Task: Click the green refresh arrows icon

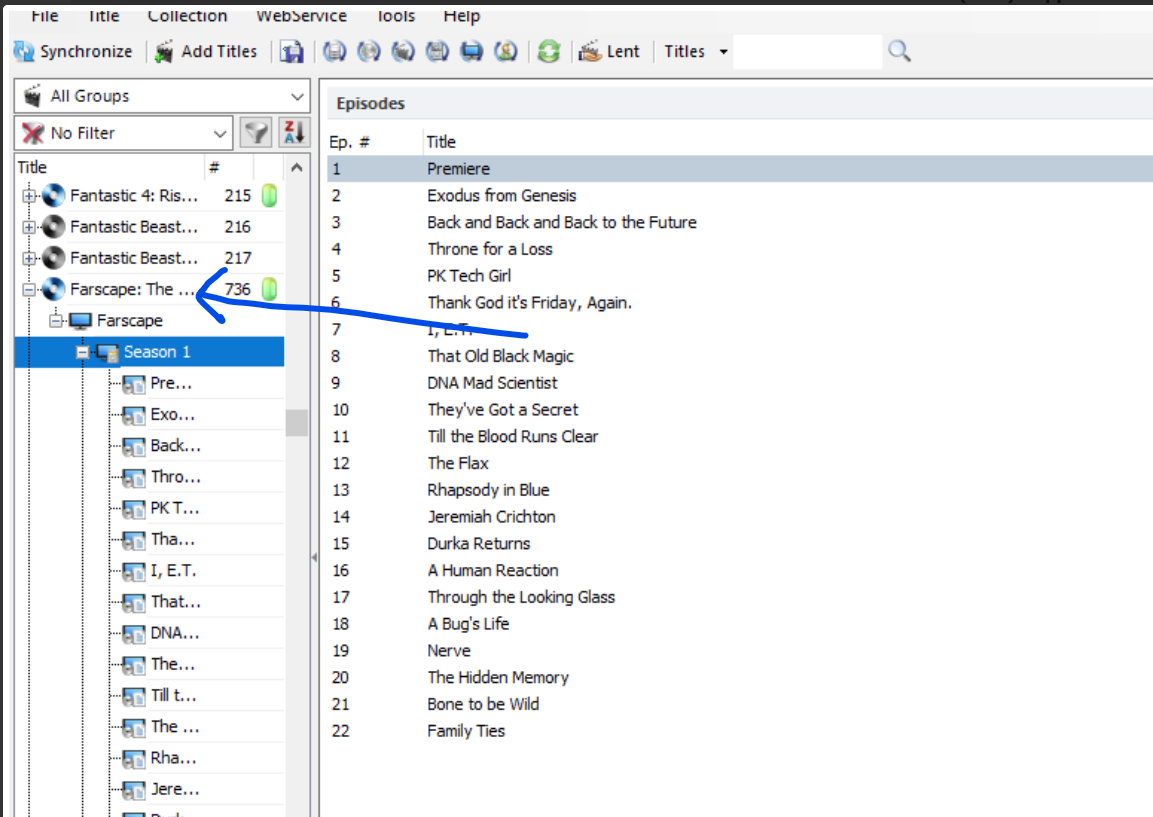Action: [549, 51]
